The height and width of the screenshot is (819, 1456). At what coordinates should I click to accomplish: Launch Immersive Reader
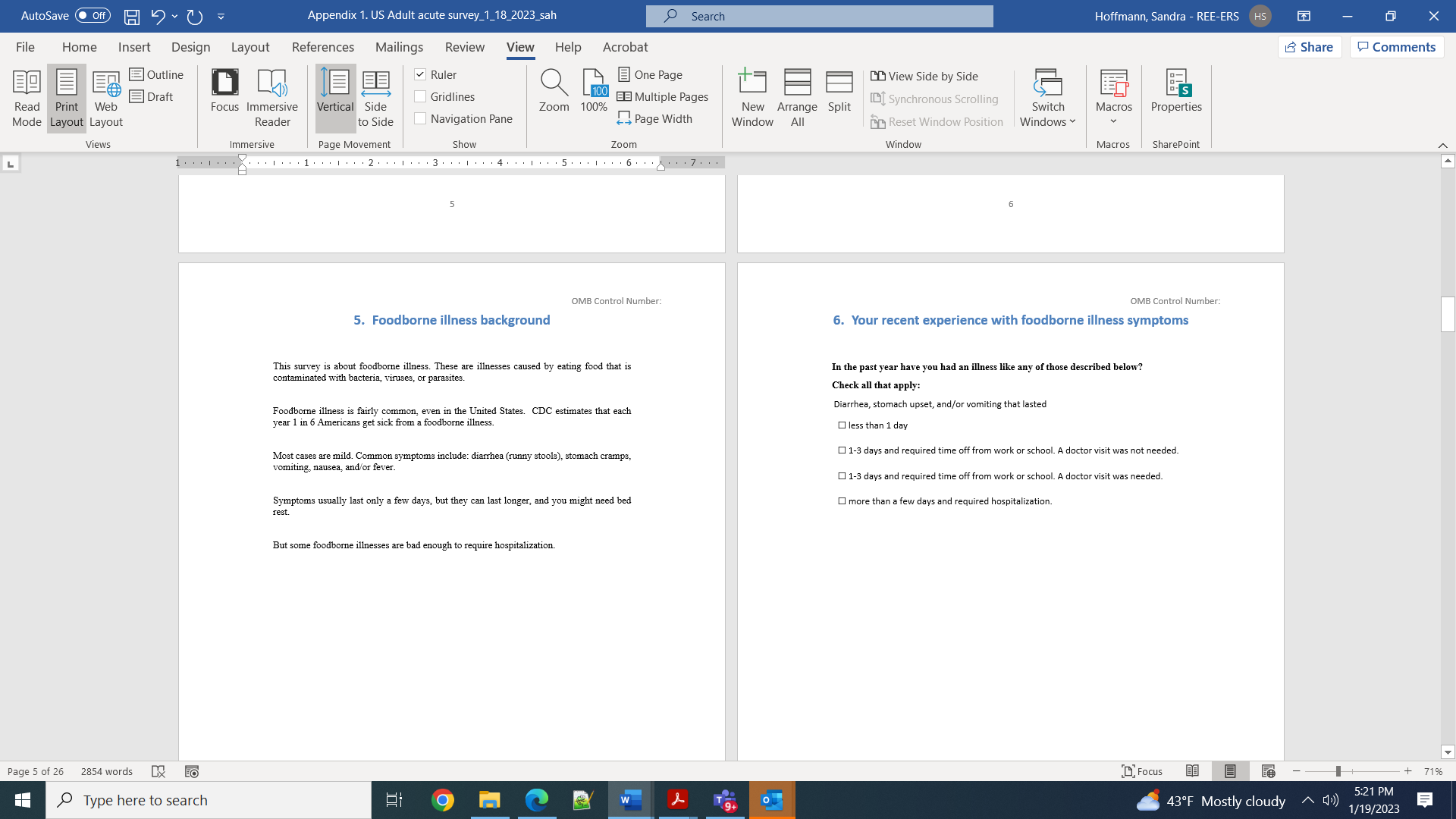tap(272, 99)
